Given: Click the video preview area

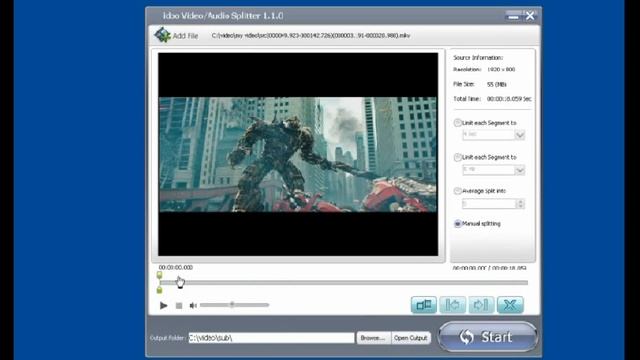Looking at the screenshot, I should [x=298, y=154].
